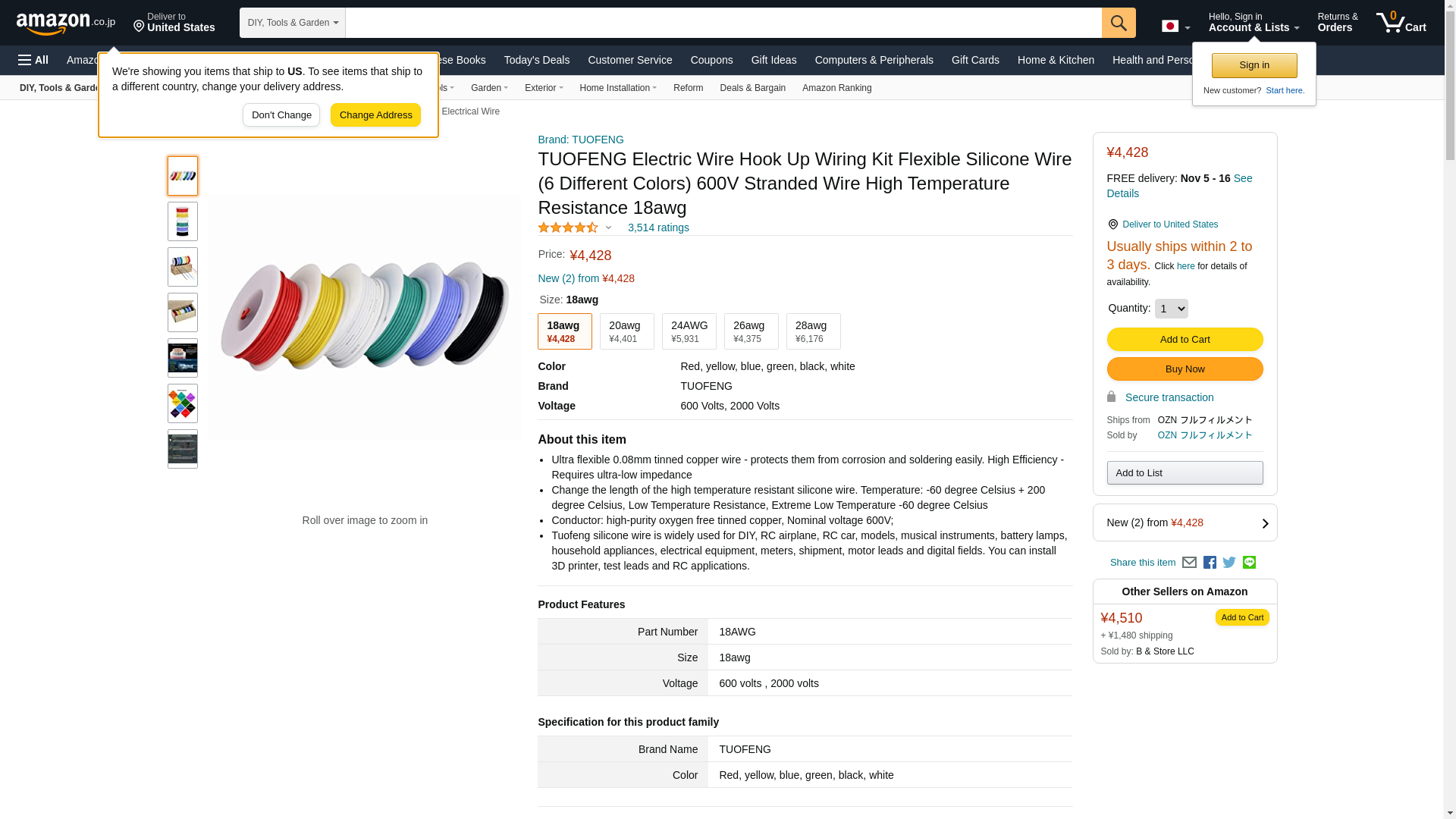Share this item on Facebook
This screenshot has width=1456, height=819.
tap(1210, 563)
